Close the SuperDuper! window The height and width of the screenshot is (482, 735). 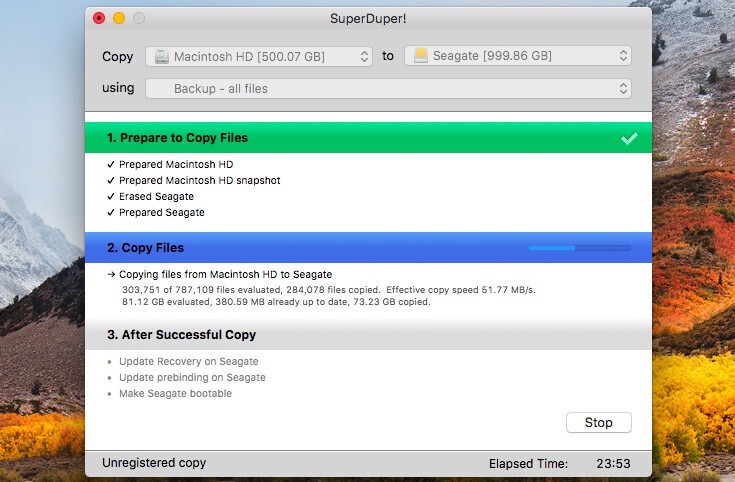[x=99, y=18]
